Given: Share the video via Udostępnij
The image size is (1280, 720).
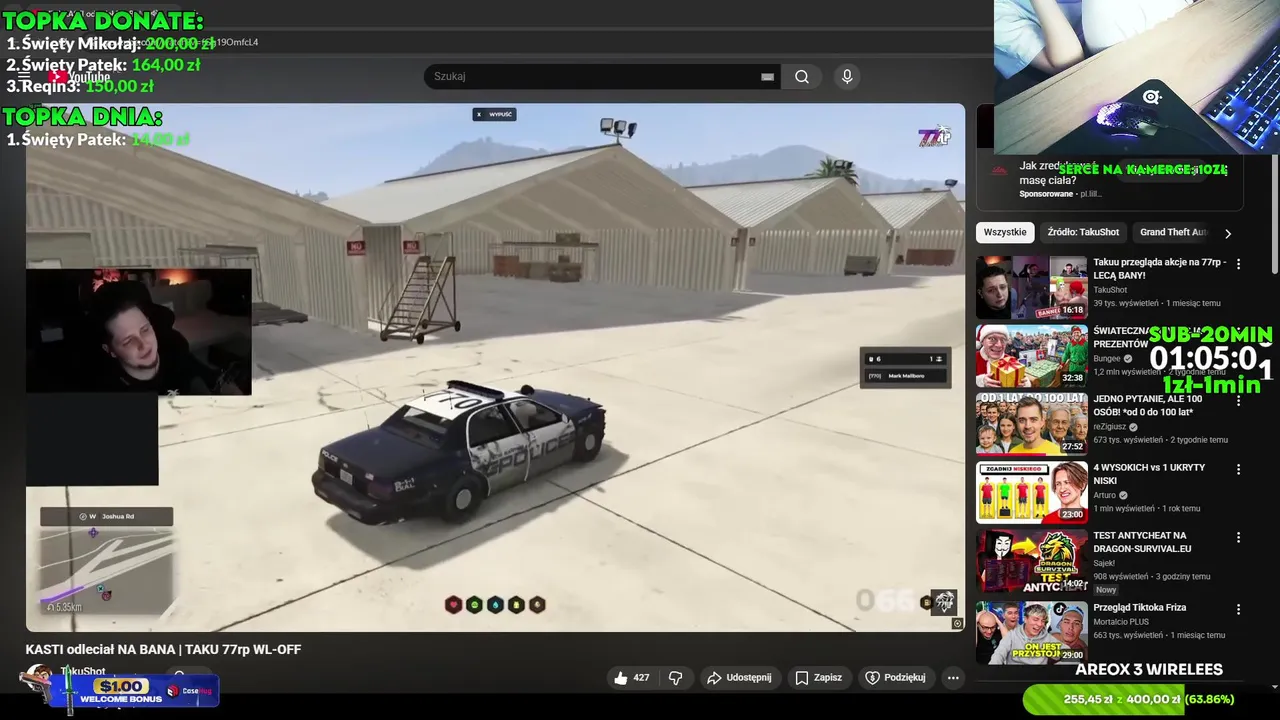Looking at the screenshot, I should [x=739, y=677].
